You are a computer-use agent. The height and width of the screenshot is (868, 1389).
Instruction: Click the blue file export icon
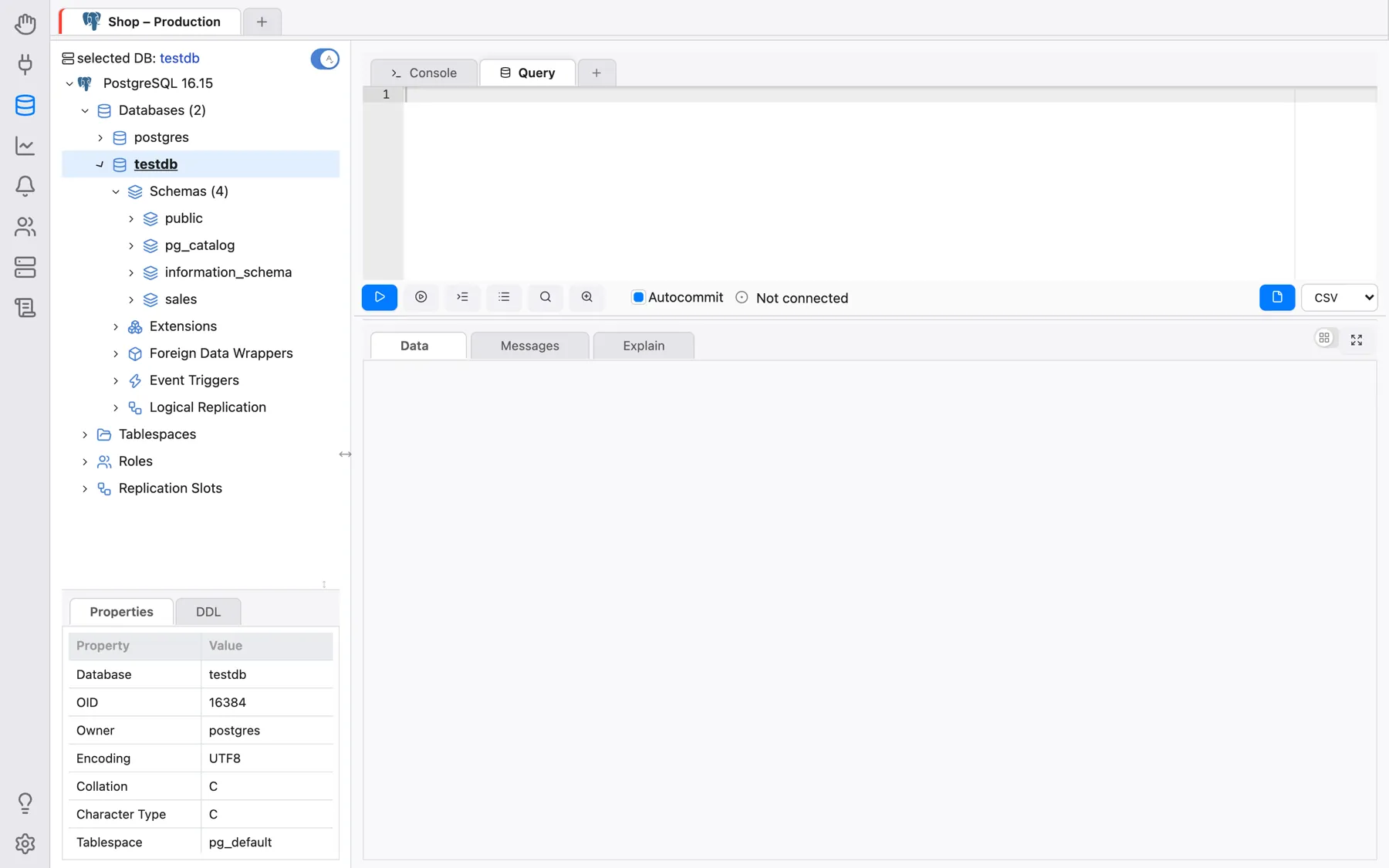(x=1277, y=297)
